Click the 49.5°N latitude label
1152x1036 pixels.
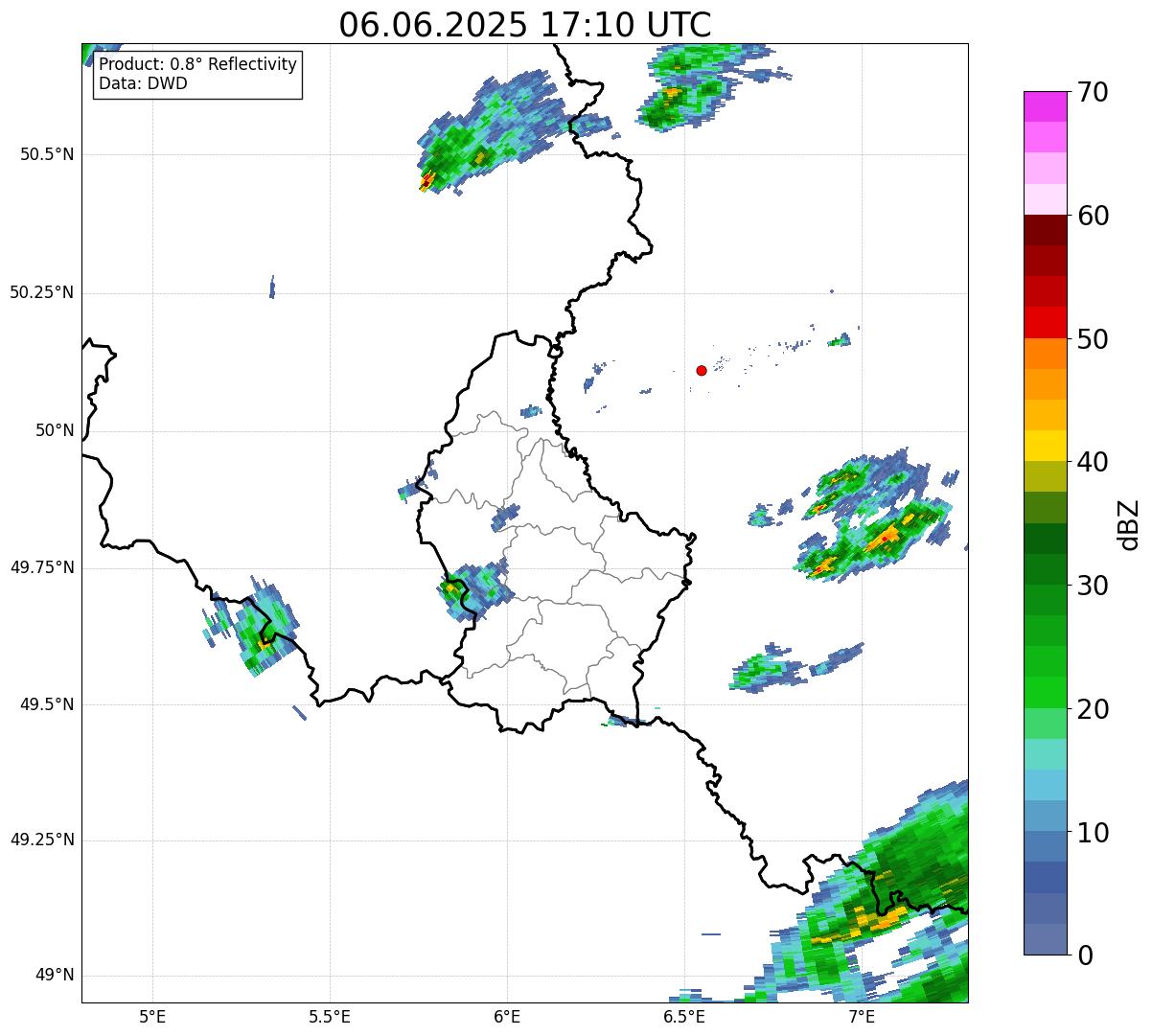[x=46, y=704]
